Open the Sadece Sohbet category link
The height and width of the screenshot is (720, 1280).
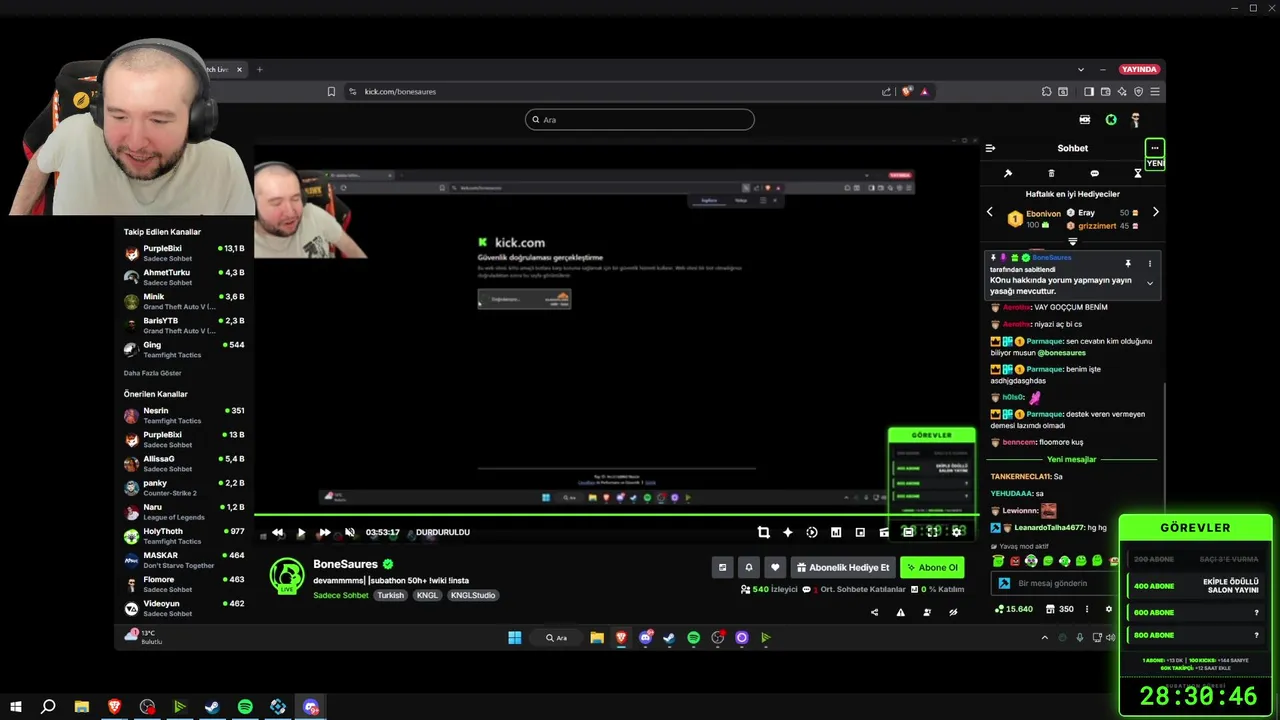(x=341, y=595)
